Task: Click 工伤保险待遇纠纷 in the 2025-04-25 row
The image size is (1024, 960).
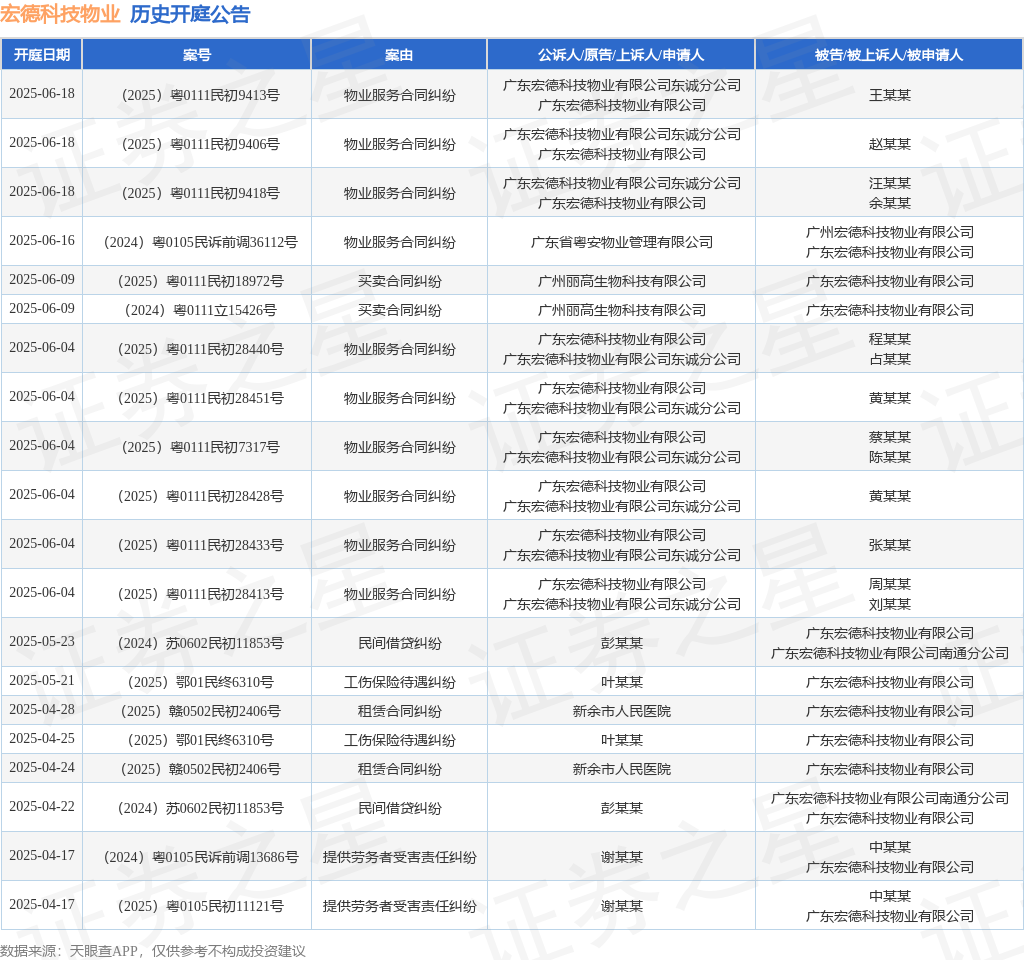Action: 400,740
